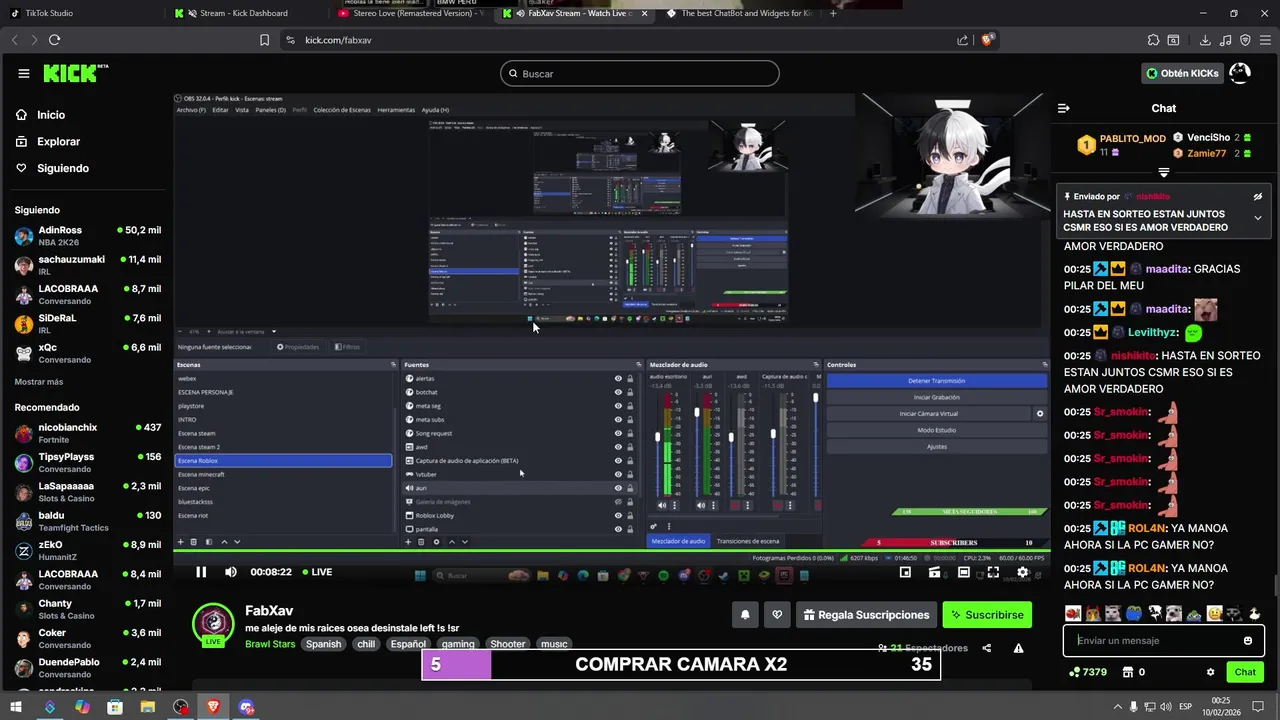Image resolution: width=1280 pixels, height=720 pixels.
Task: Open zEkO recommended channel
Action: tap(88, 550)
